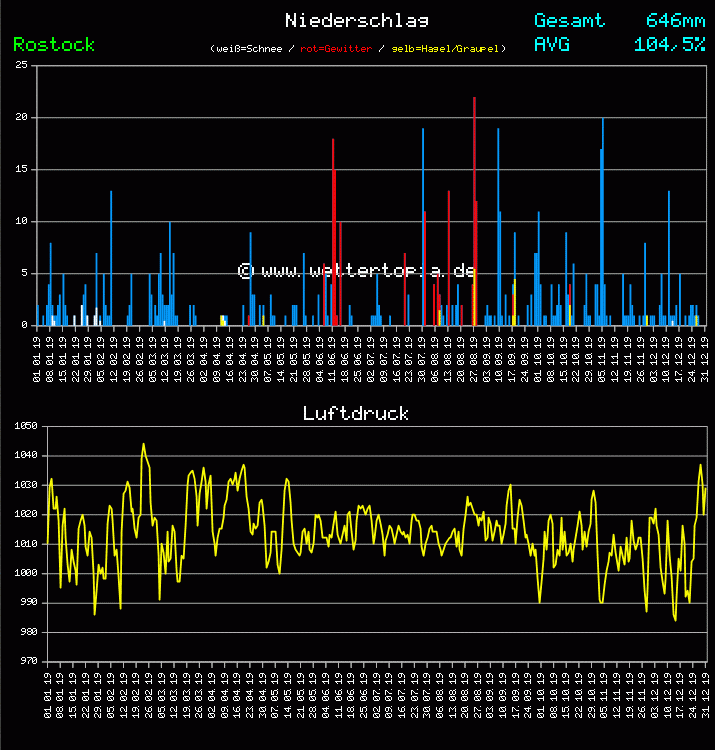The width and height of the screenshot is (715, 750).
Task: Select the green Rostock station label
Action: (54, 44)
